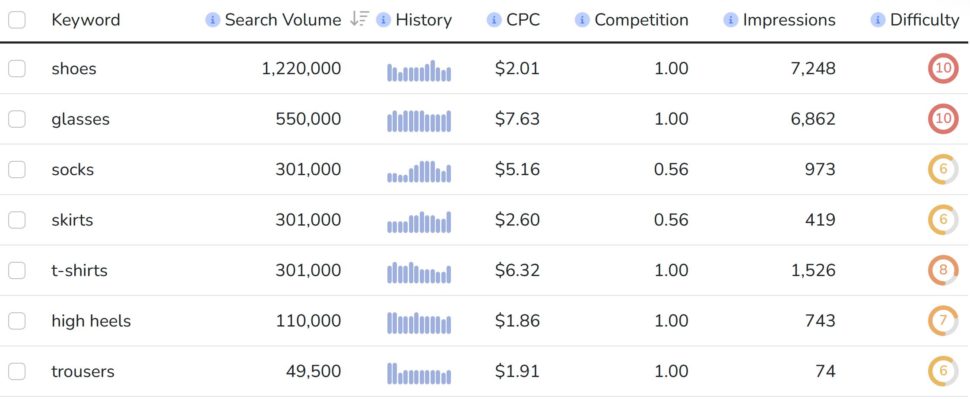Image resolution: width=970 pixels, height=399 pixels.
Task: Select the socks row checkbox
Action: coord(17,169)
